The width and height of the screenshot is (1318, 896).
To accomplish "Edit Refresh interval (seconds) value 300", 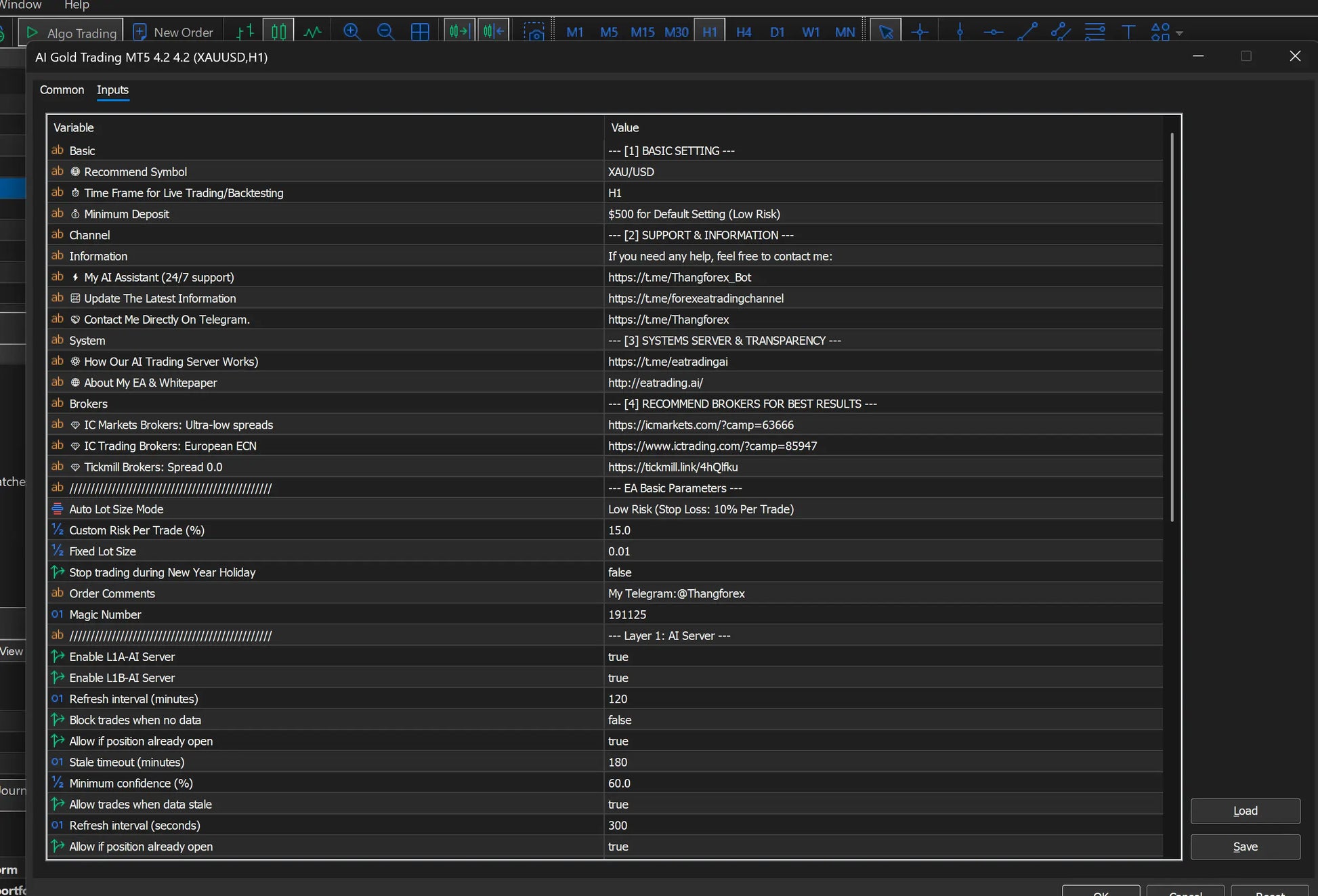I will [883, 826].
